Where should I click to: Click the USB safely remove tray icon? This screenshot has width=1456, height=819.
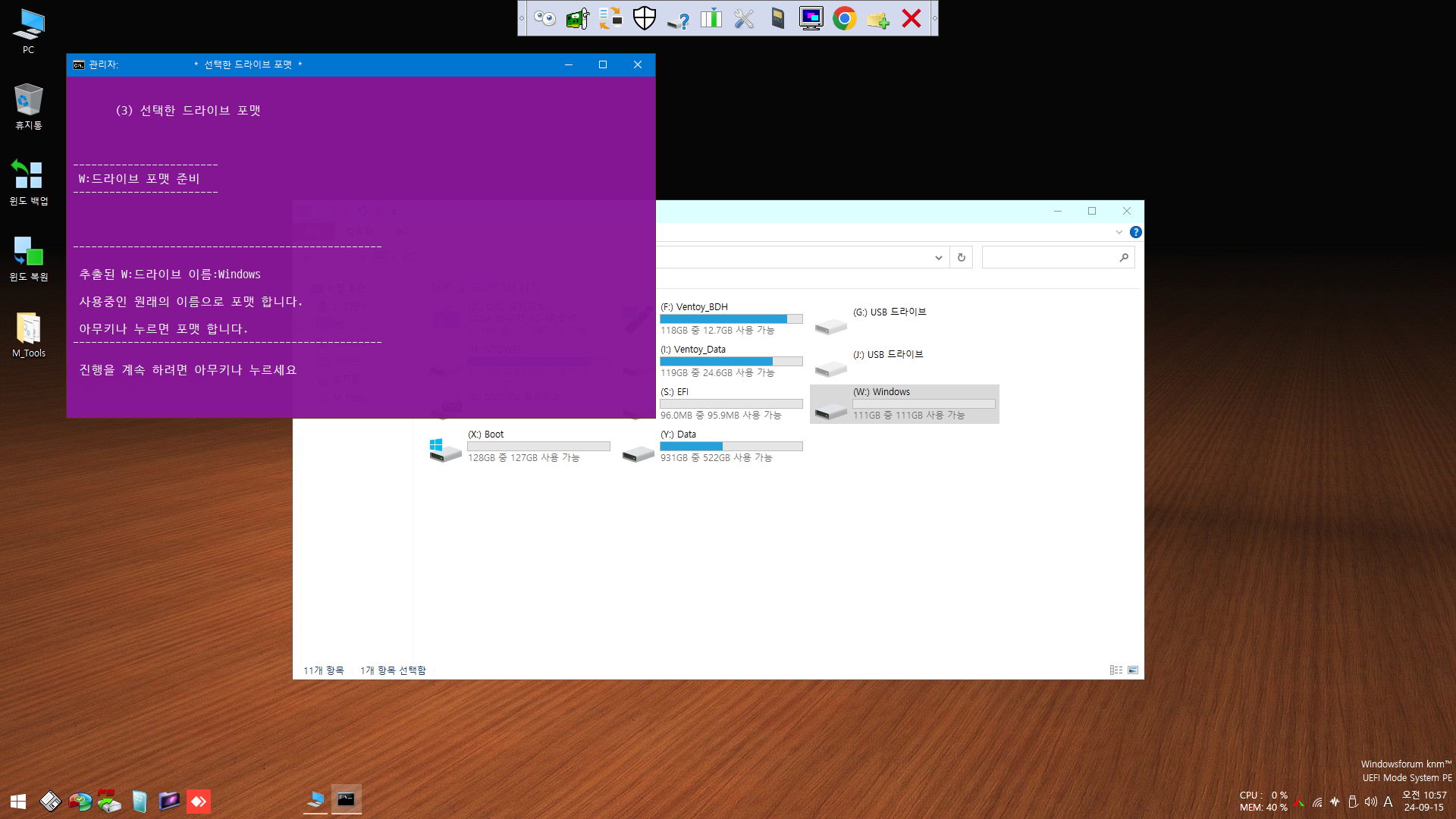coord(1353,802)
